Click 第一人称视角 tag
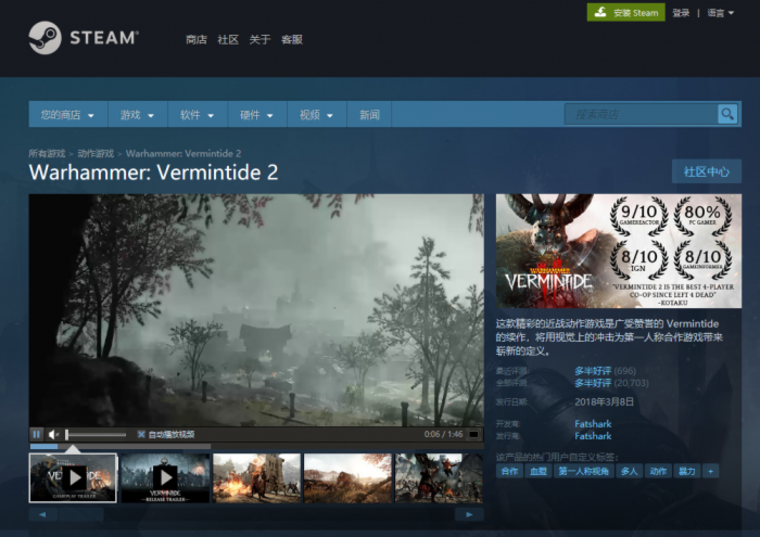 [584, 471]
